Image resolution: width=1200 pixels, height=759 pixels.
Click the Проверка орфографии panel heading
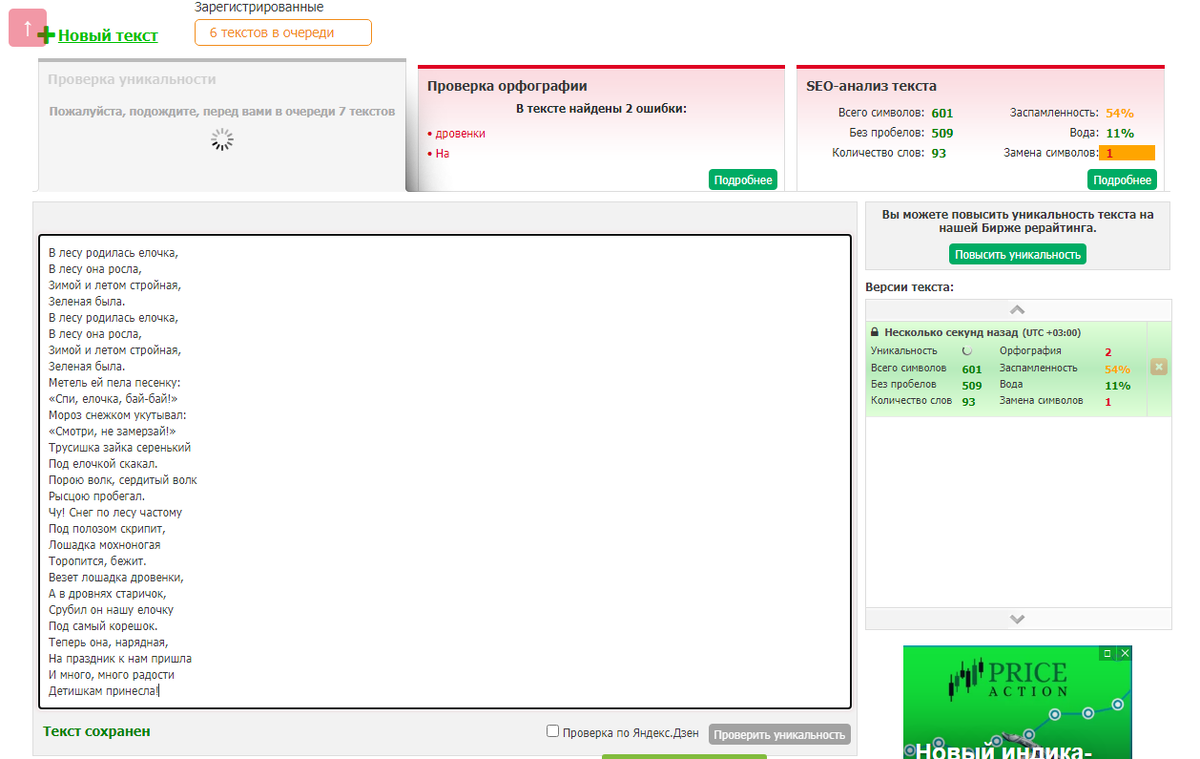(507, 86)
